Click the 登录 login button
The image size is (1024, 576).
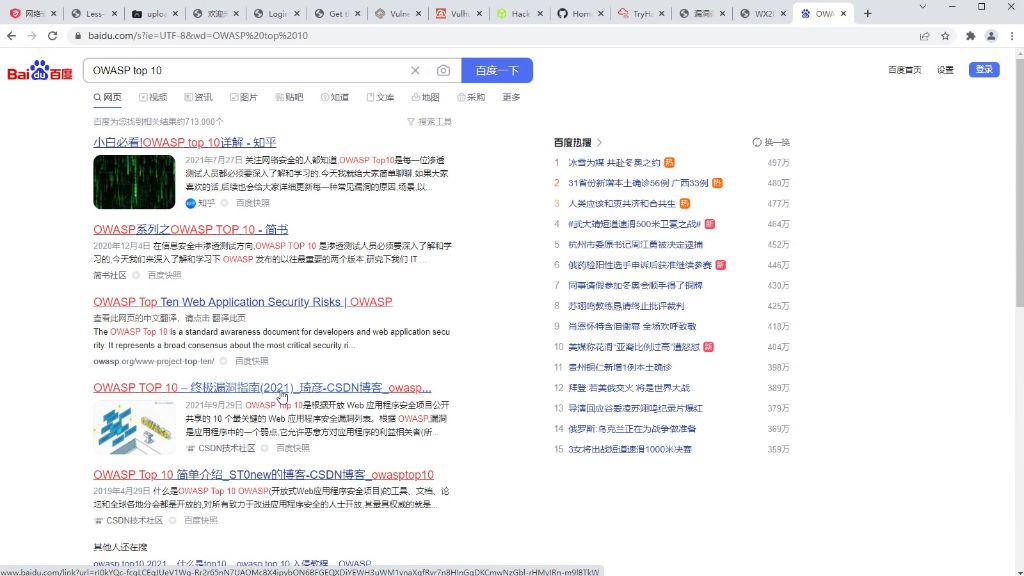pos(984,70)
